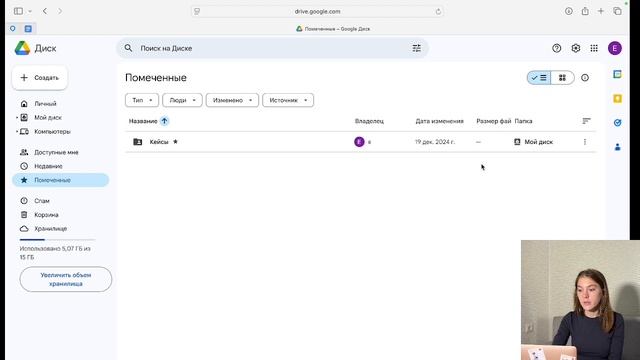Click Мой диск location in Кейсы row
Image resolution: width=640 pixels, height=360 pixels.
pyautogui.click(x=533, y=142)
